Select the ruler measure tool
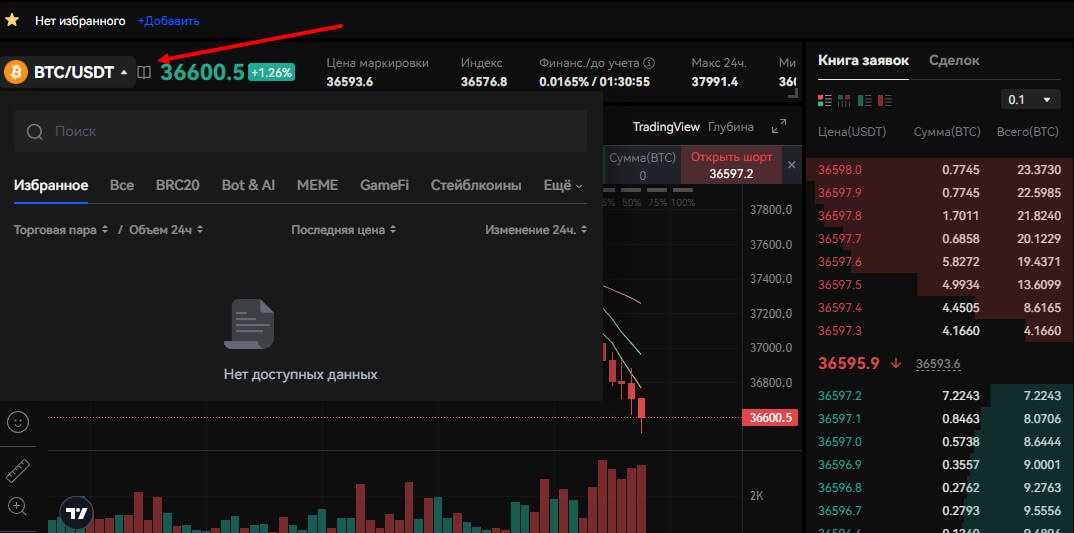 point(17,469)
